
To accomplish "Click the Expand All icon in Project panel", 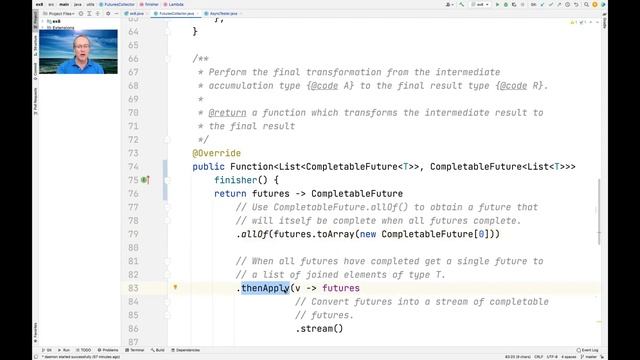I will pos(89,13).
